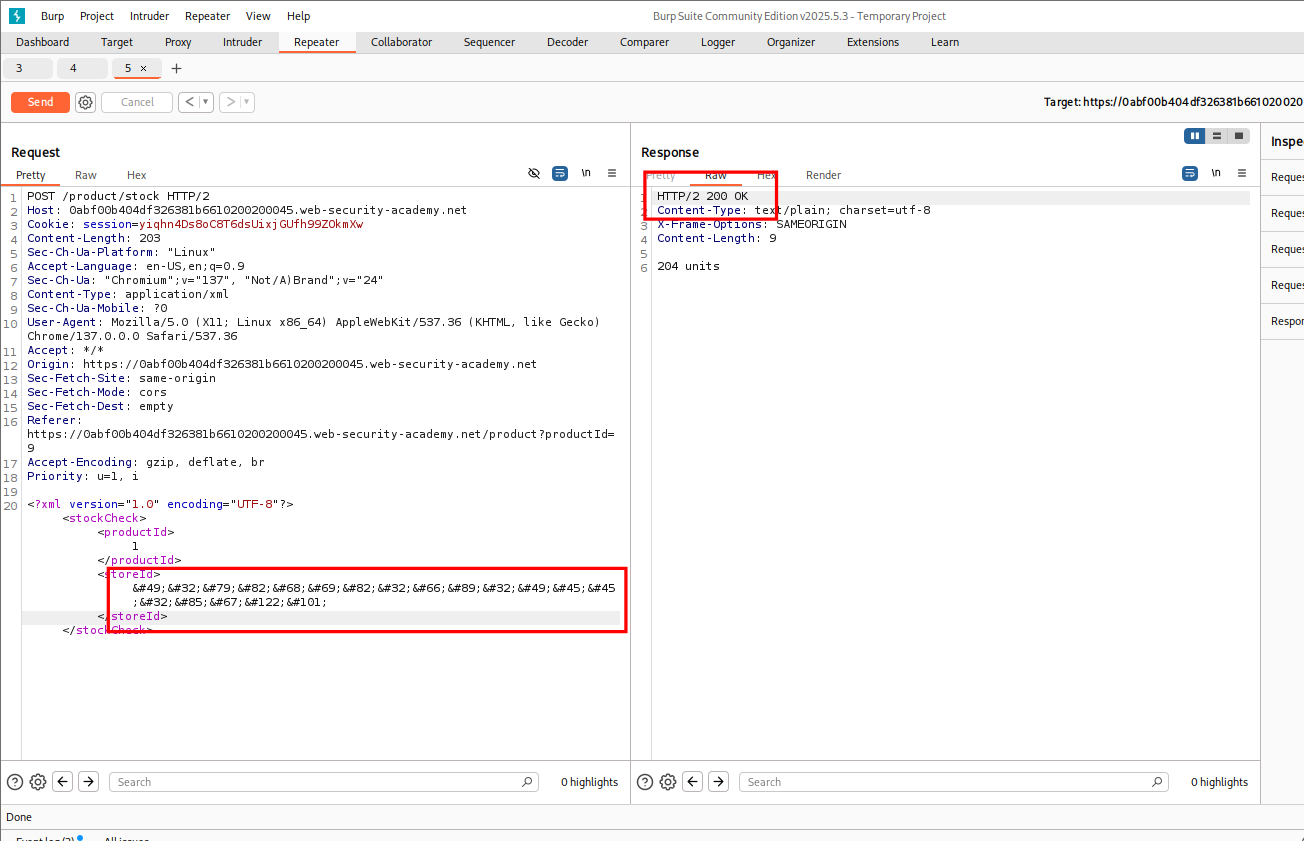1304x841 pixels.
Task: Switch to the Decoder tab
Action: pyautogui.click(x=568, y=42)
